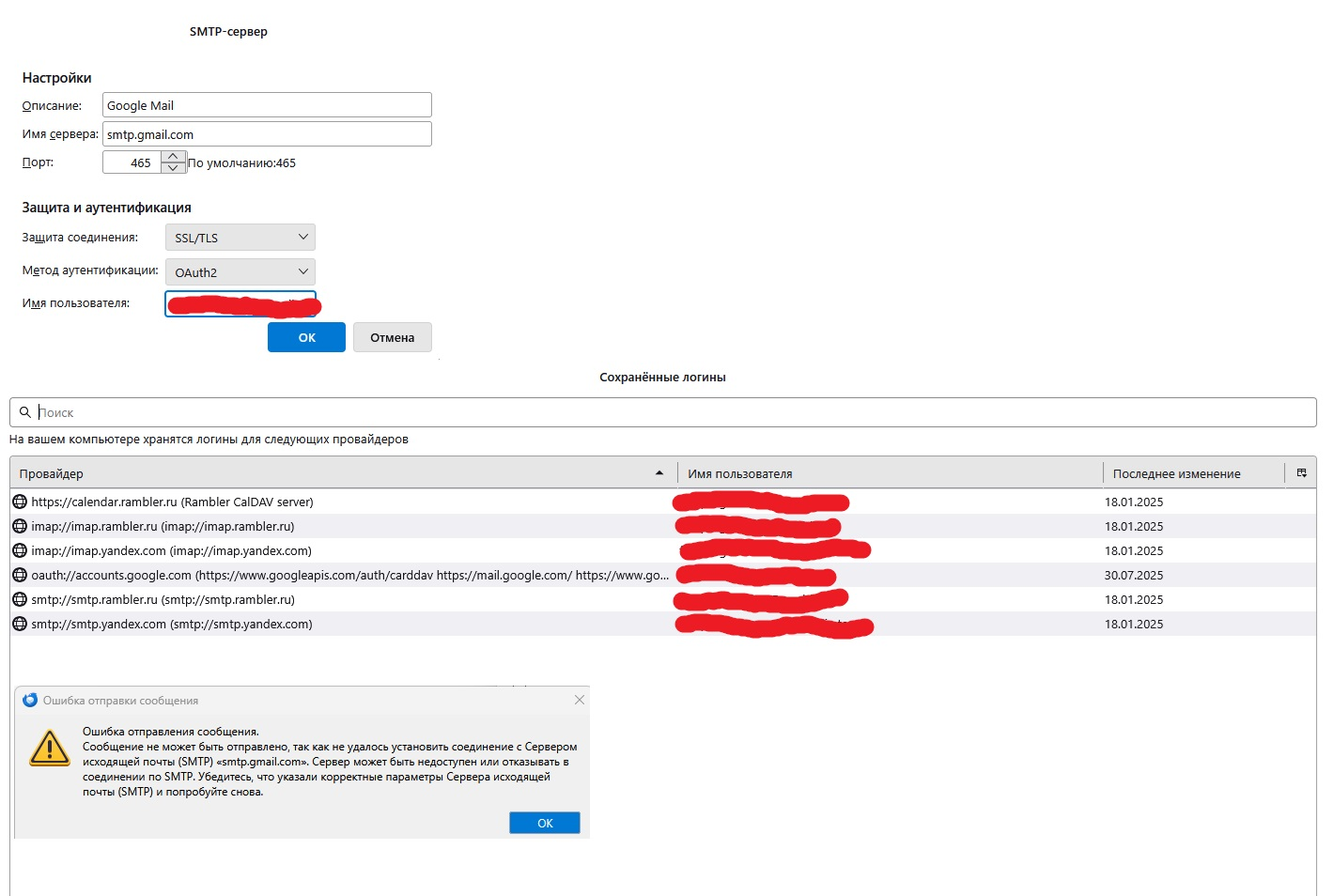Click the Метод аутентификации label
Screen dimensions: 1333x896
coord(90,270)
